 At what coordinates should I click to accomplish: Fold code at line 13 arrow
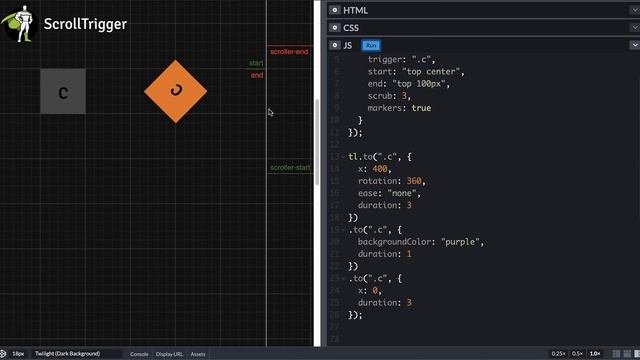coord(343,157)
